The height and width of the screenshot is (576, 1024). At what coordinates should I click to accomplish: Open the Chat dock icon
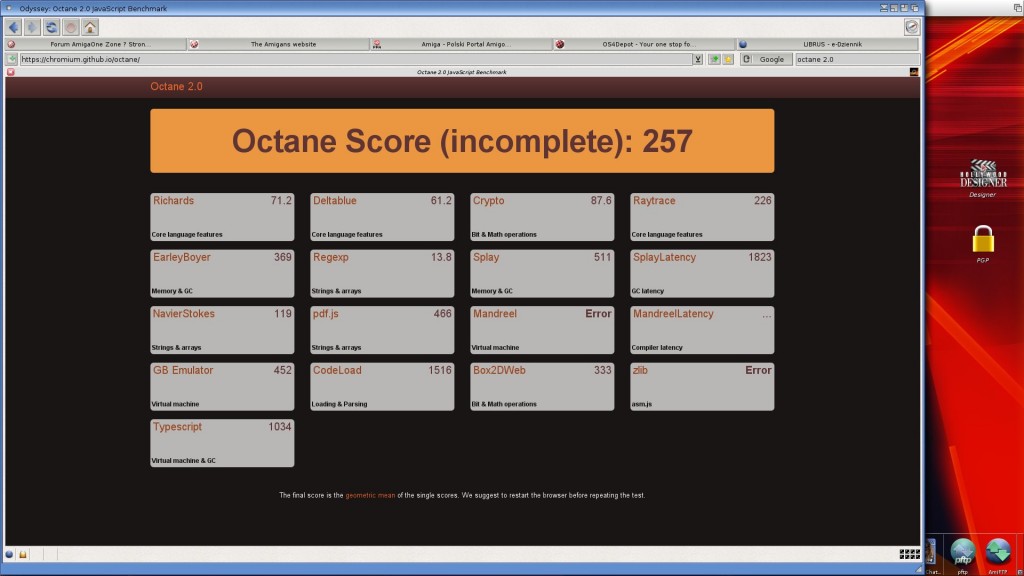pos(932,556)
